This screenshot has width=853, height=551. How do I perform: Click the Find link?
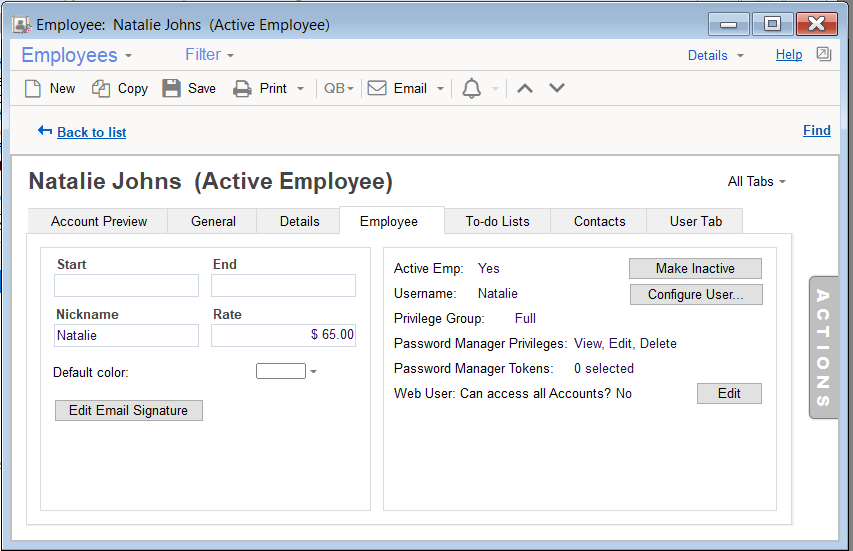click(817, 131)
